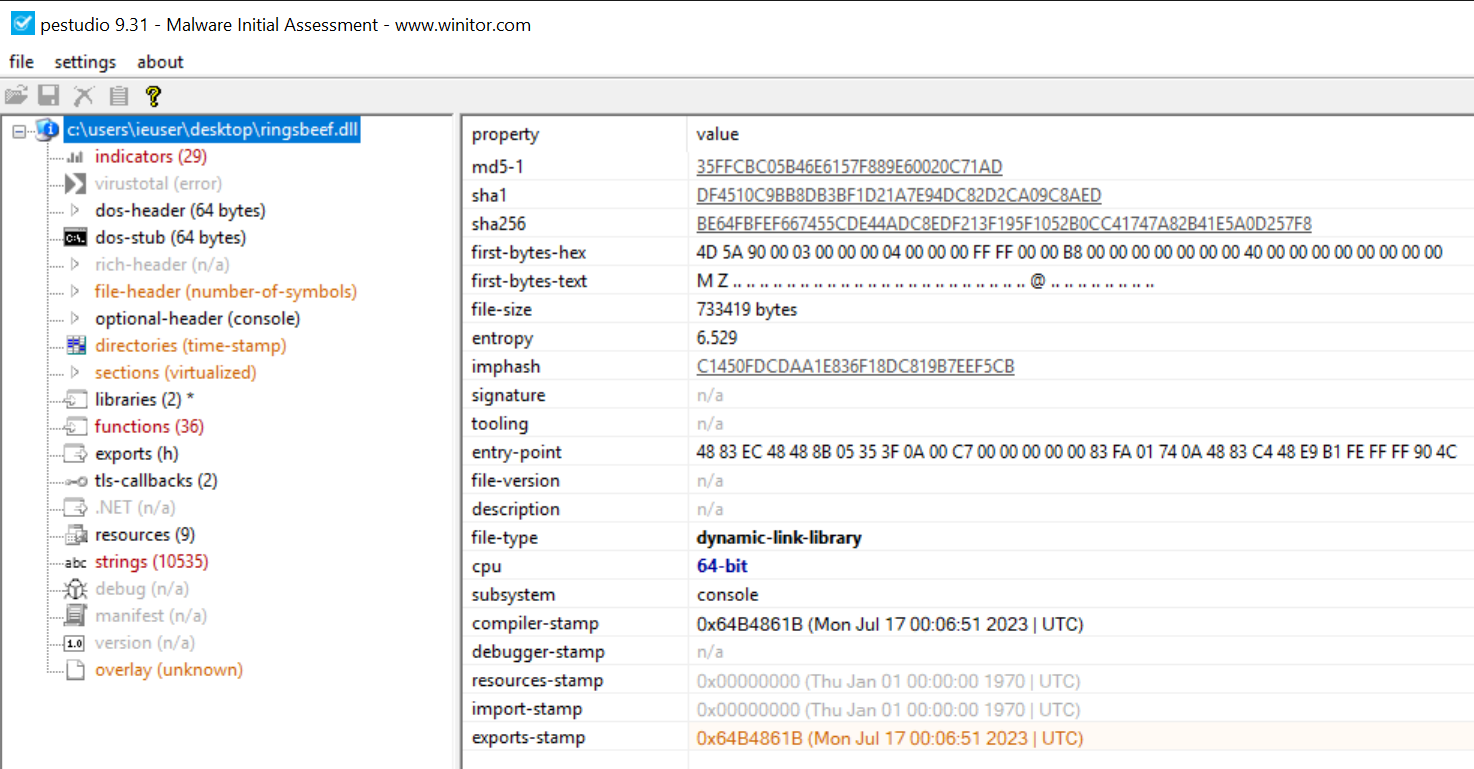The image size is (1474, 769).
Task: Click the subsystem value console
Action: pyautogui.click(x=727, y=595)
